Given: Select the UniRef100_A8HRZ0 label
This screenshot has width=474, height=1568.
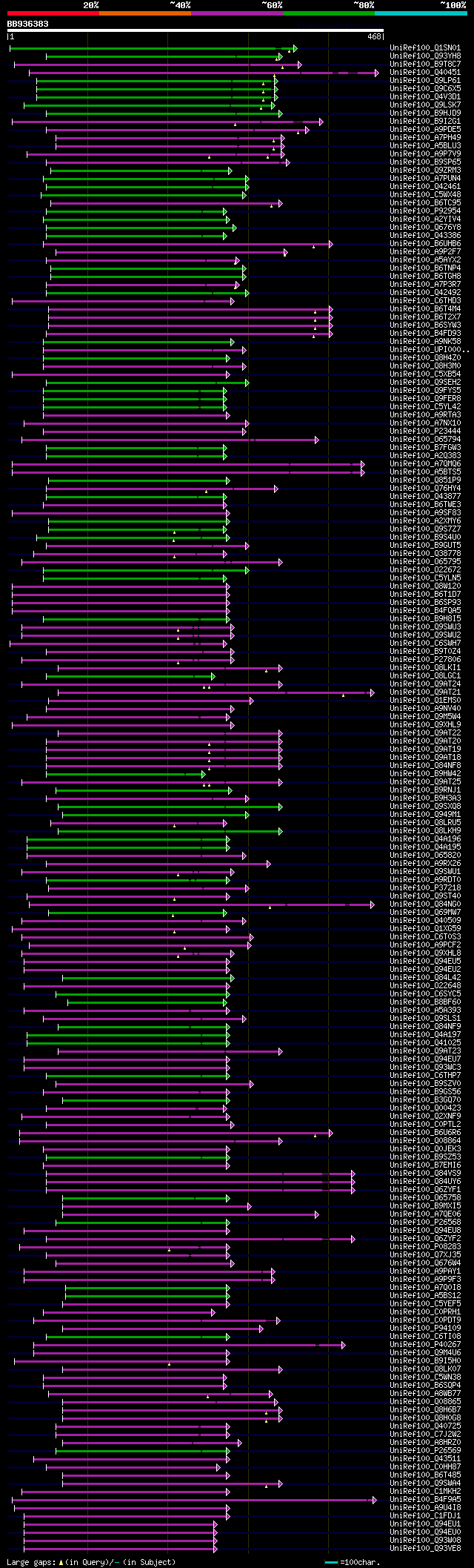Looking at the screenshot, I should click(425, 1443).
